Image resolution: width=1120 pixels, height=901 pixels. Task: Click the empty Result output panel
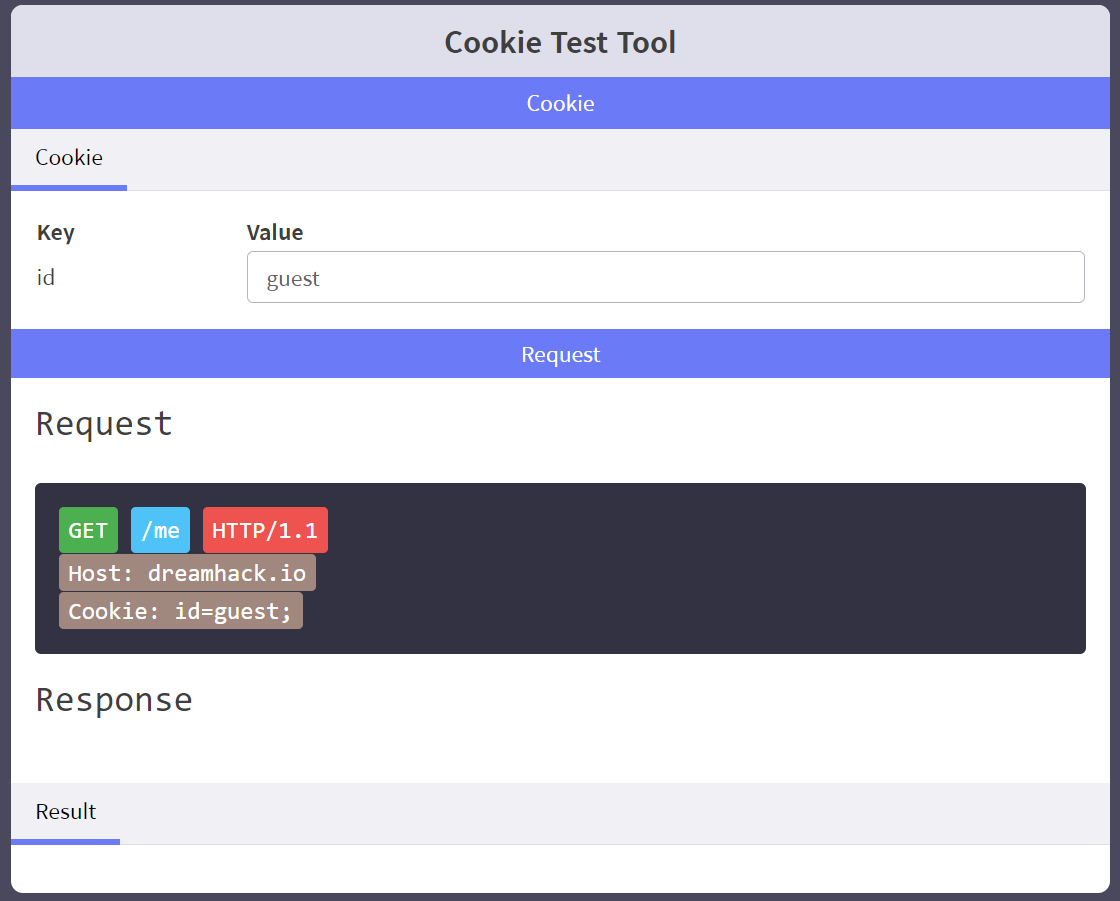560,866
